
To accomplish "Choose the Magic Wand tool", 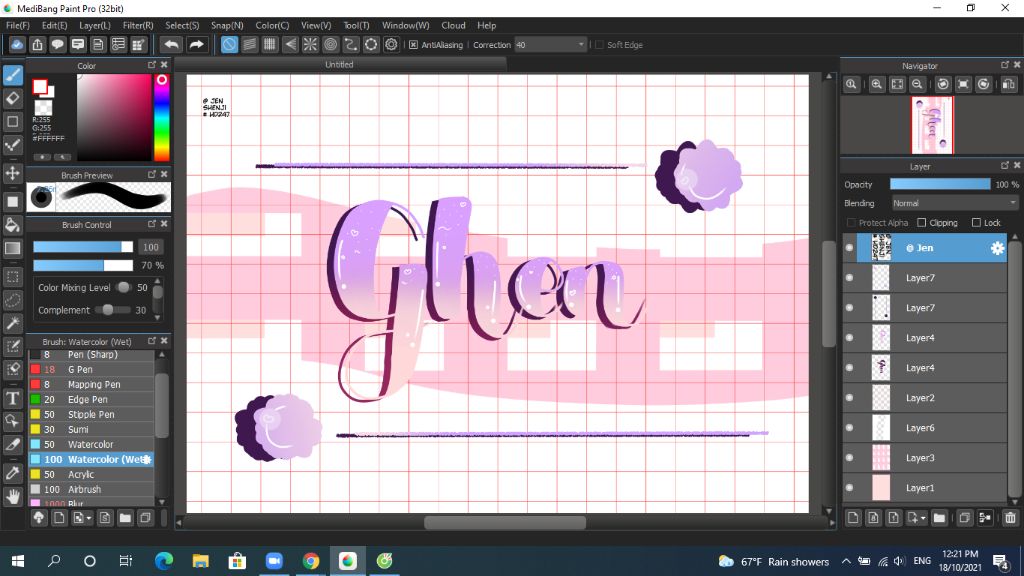I will coord(12,323).
